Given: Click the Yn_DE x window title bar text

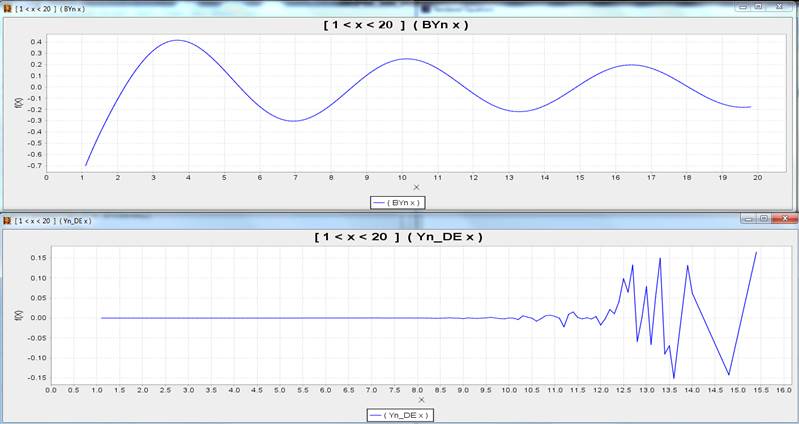Looking at the screenshot, I should pyautogui.click(x=53, y=221).
